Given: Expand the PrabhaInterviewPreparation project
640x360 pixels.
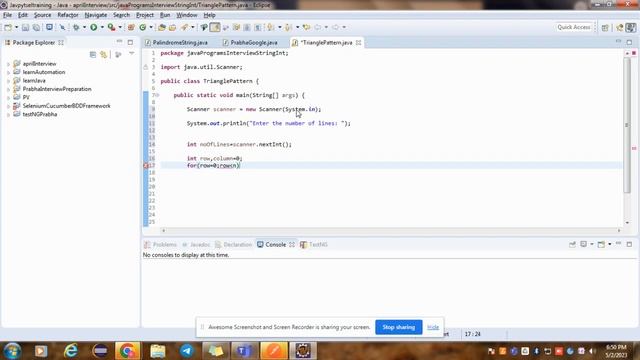Looking at the screenshot, I should click(x=8, y=89).
